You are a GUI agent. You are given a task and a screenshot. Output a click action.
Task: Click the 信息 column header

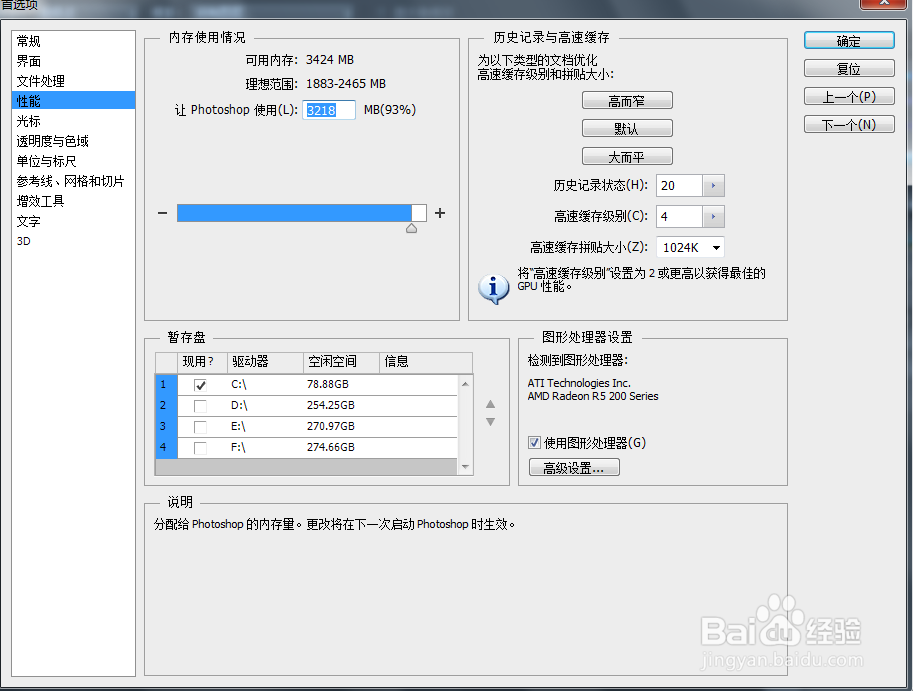click(x=426, y=362)
